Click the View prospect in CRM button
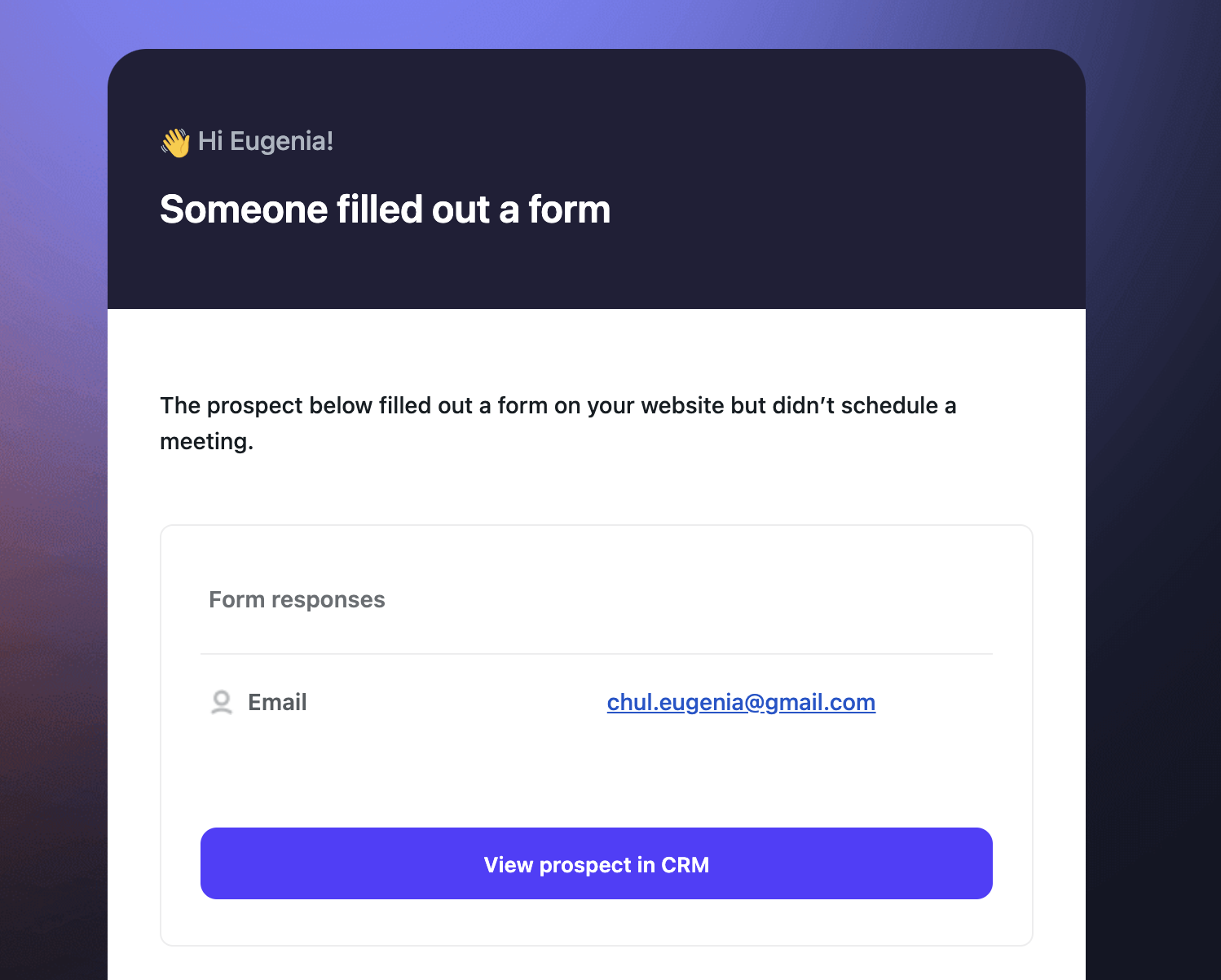The height and width of the screenshot is (980, 1221). [x=597, y=863]
